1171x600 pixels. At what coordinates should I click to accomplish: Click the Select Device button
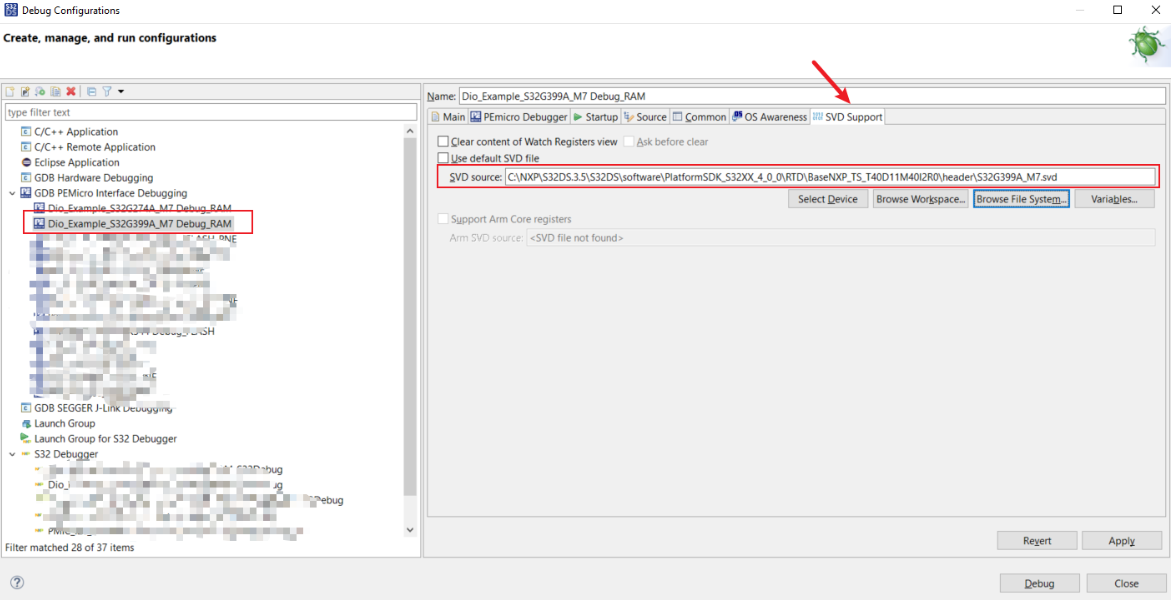click(x=829, y=200)
